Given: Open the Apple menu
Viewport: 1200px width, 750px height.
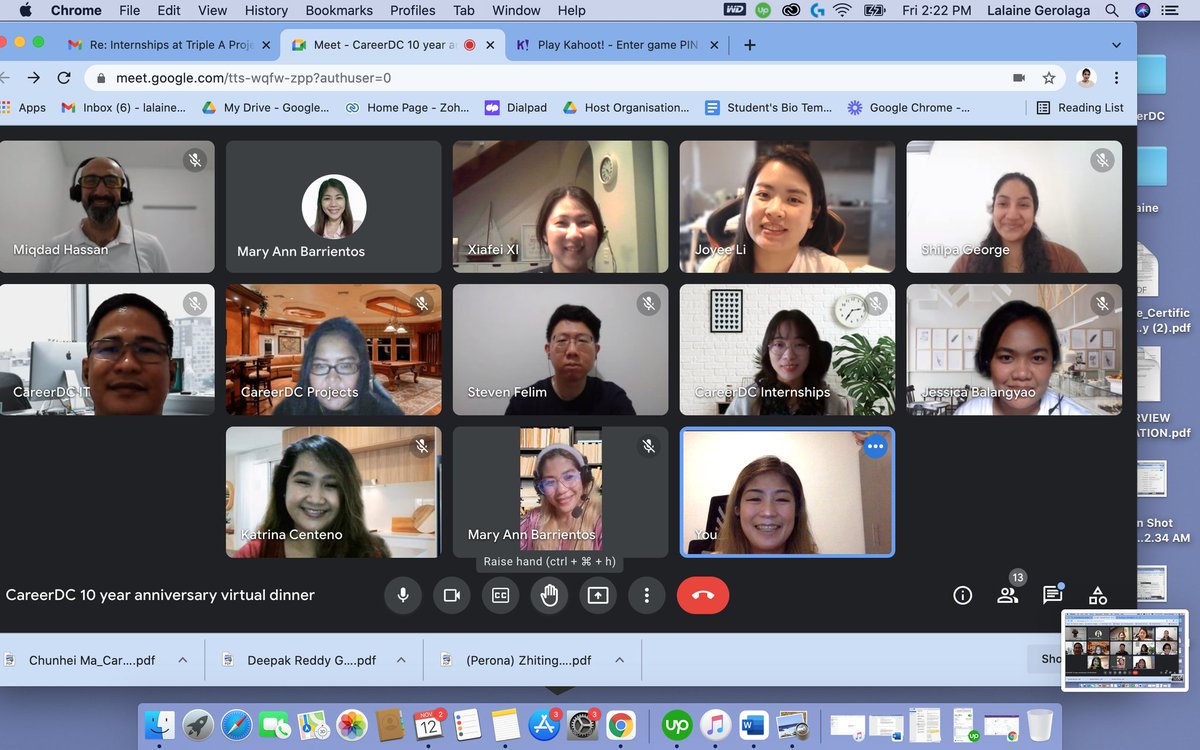Looking at the screenshot, I should point(25,10).
